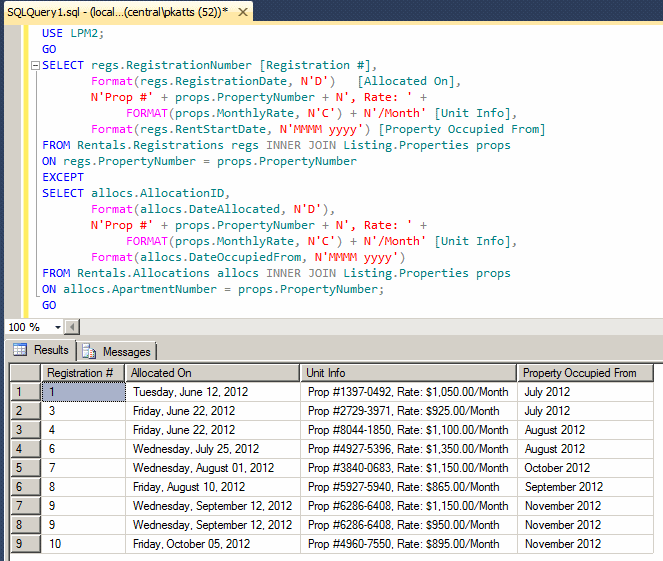Click the horizontal scroll left arrow

point(72,327)
